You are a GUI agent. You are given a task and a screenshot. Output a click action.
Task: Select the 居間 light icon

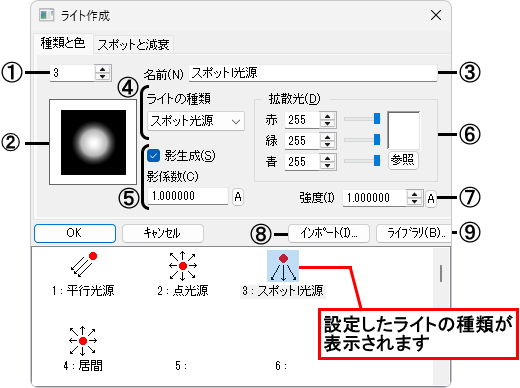(x=83, y=341)
